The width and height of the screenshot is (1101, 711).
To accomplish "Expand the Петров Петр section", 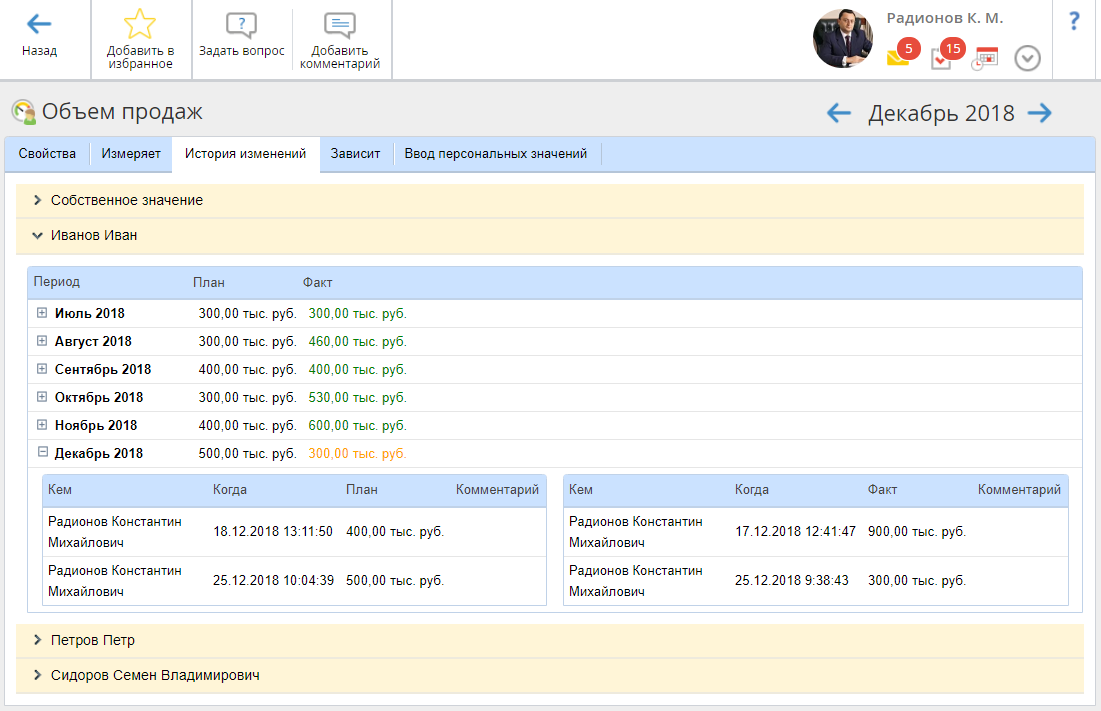I will (37, 640).
